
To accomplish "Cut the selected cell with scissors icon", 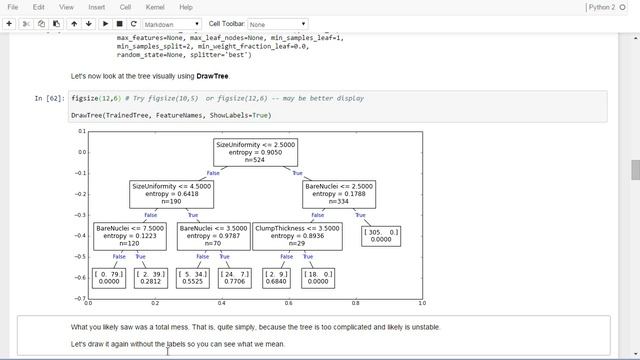I will click(x=26, y=24).
